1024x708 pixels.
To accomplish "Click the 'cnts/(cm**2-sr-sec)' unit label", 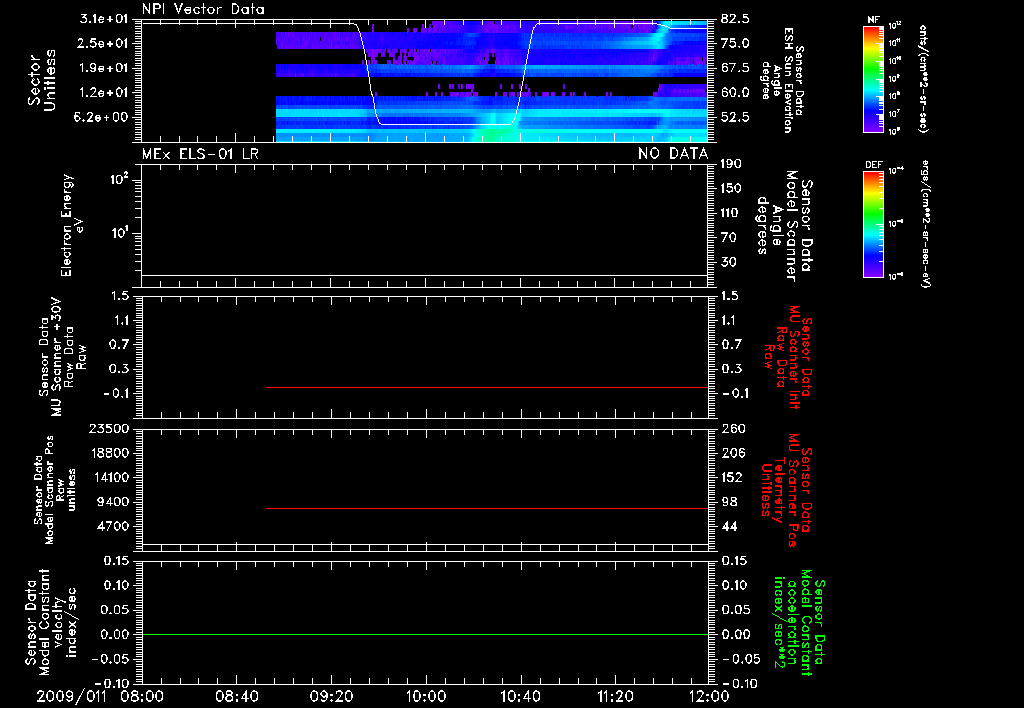I will point(923,78).
